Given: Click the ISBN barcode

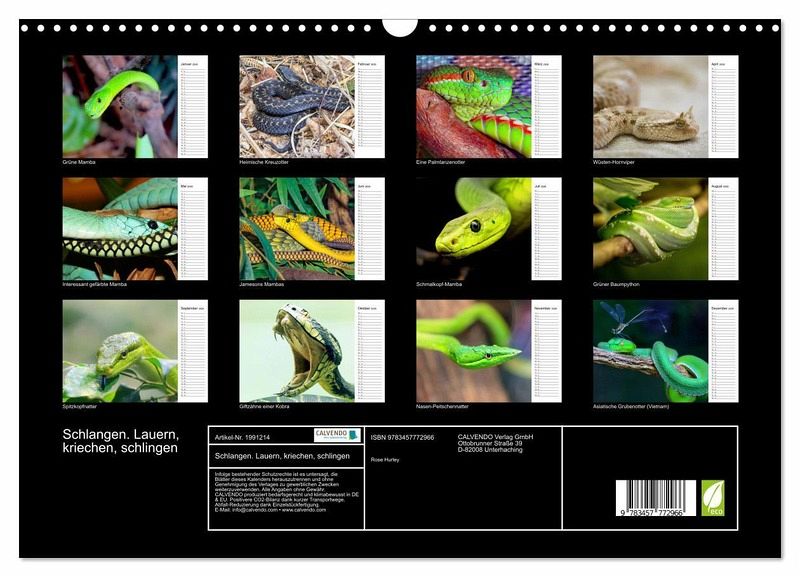Looking at the screenshot, I should point(655,498).
